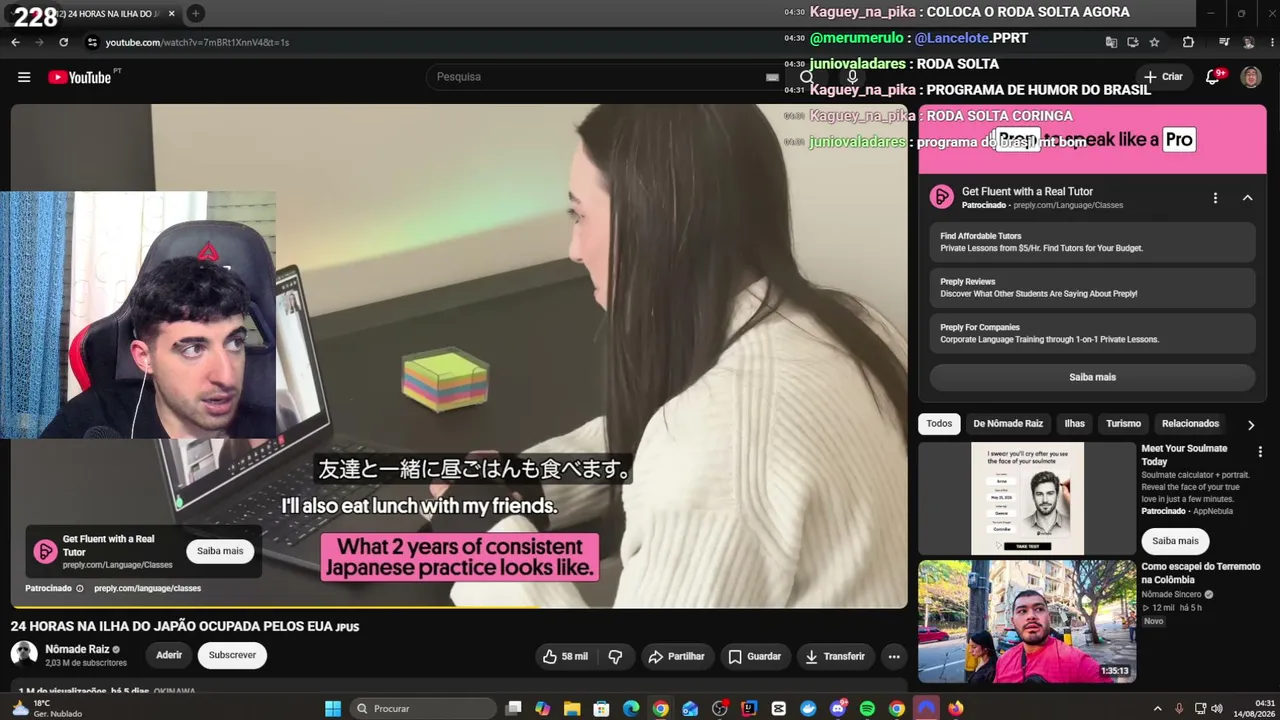Subscribe with the Subscrever button
The width and height of the screenshot is (1280, 720).
[x=232, y=656]
